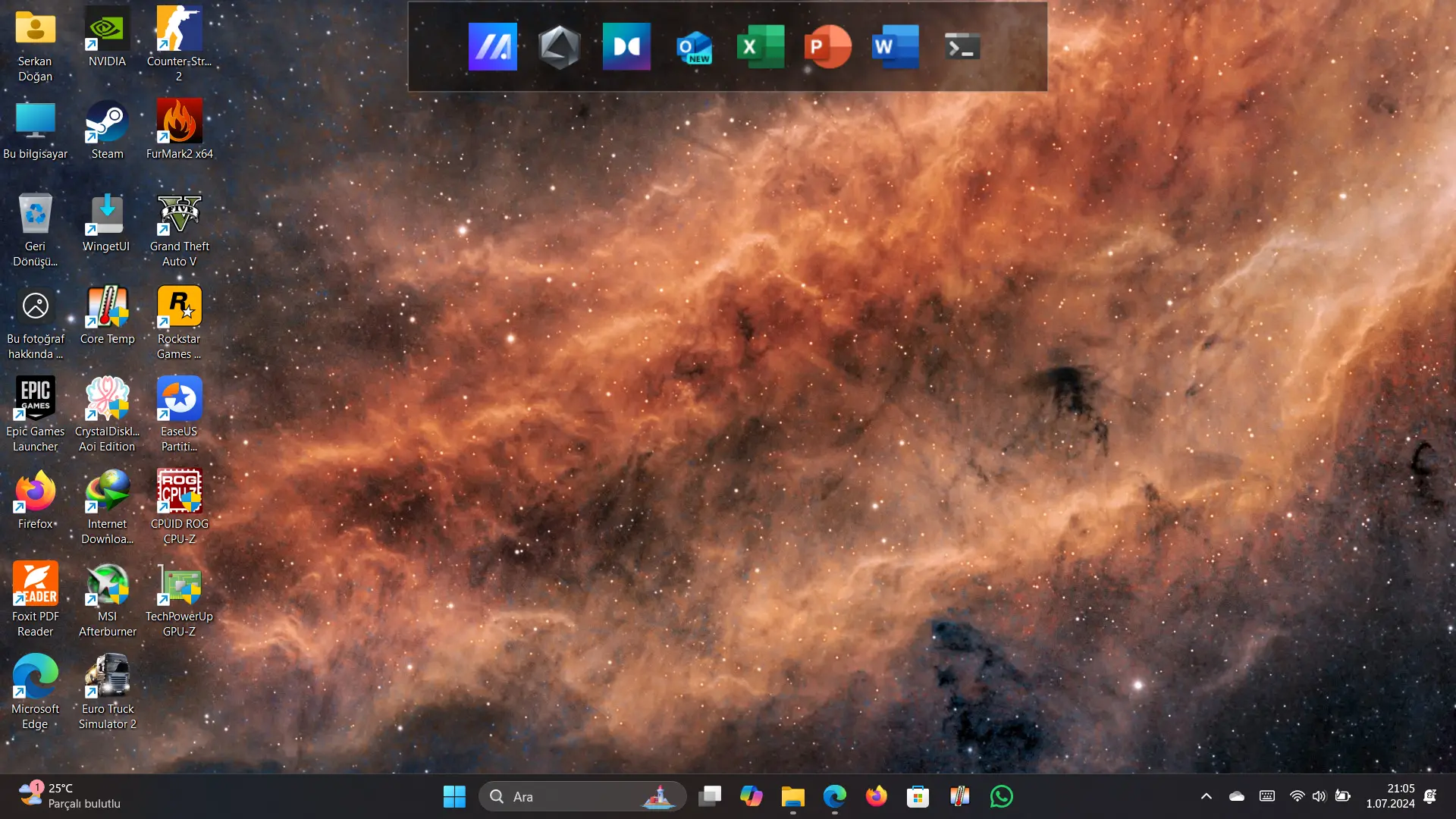Click the volume speaker tray icon
This screenshot has height=819, width=1456.
pos(1319,796)
